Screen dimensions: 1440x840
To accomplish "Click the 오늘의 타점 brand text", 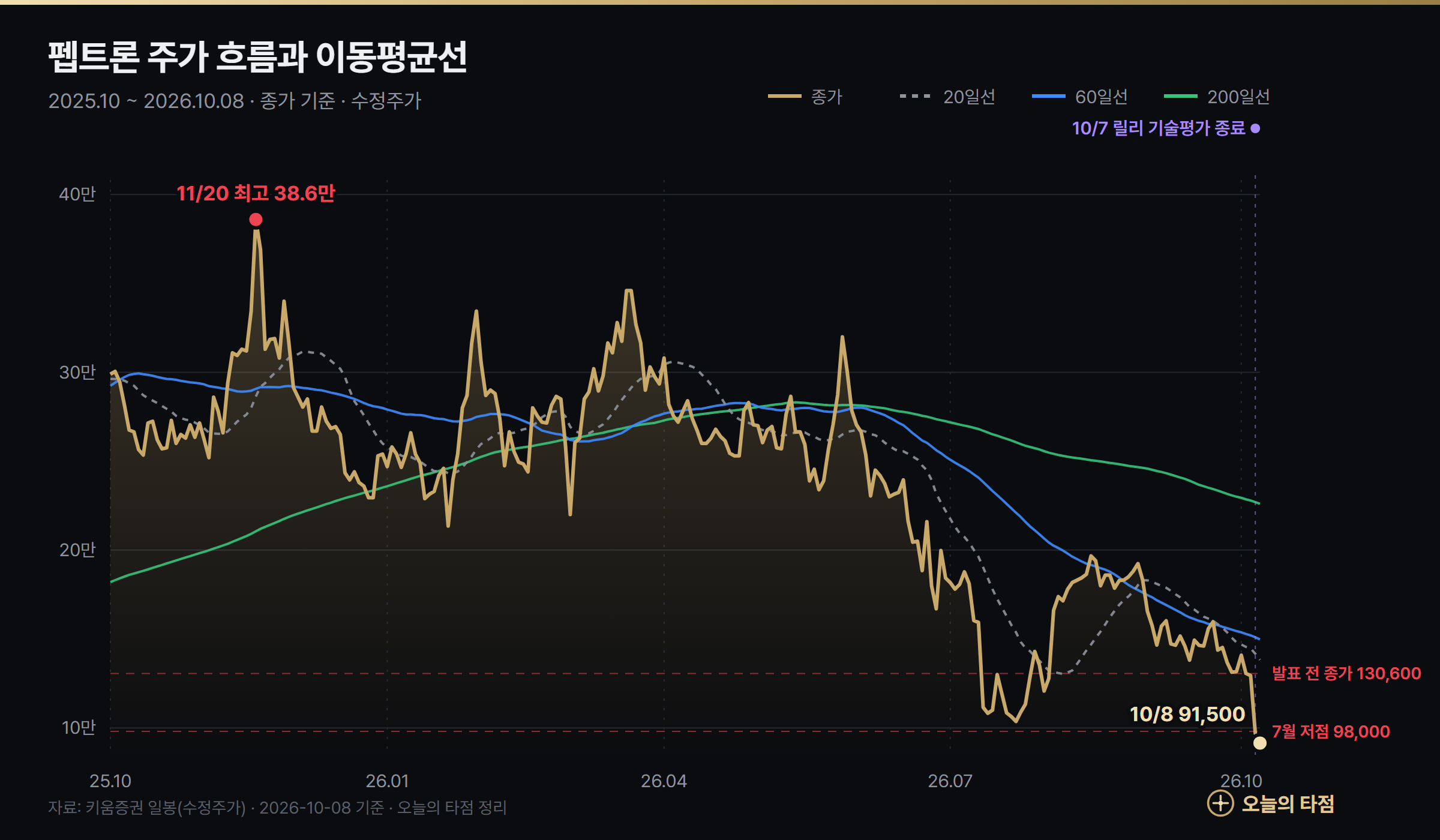I will [x=1288, y=804].
